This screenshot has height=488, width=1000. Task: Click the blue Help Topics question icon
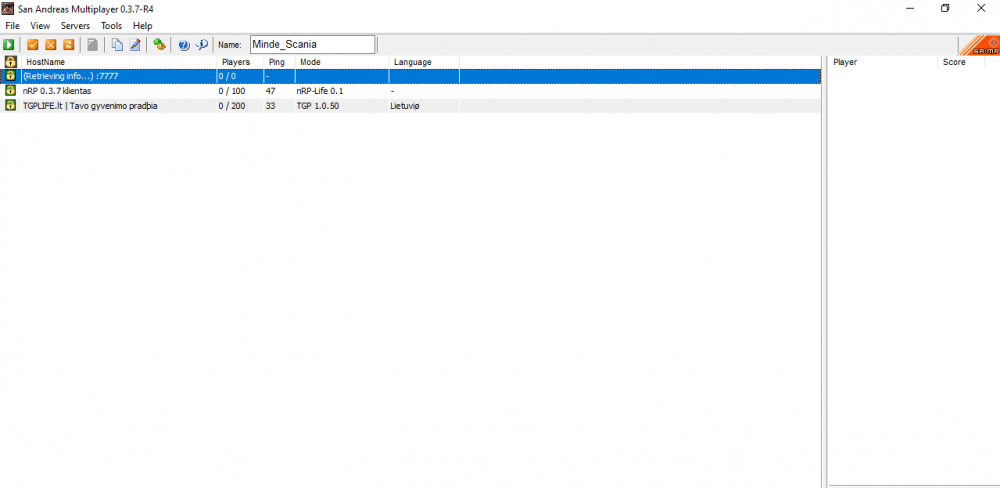184,45
